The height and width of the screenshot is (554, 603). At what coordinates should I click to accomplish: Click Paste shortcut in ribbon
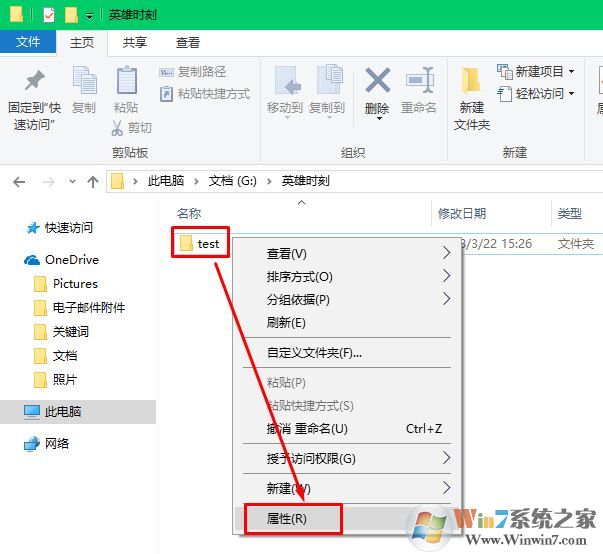(205, 94)
